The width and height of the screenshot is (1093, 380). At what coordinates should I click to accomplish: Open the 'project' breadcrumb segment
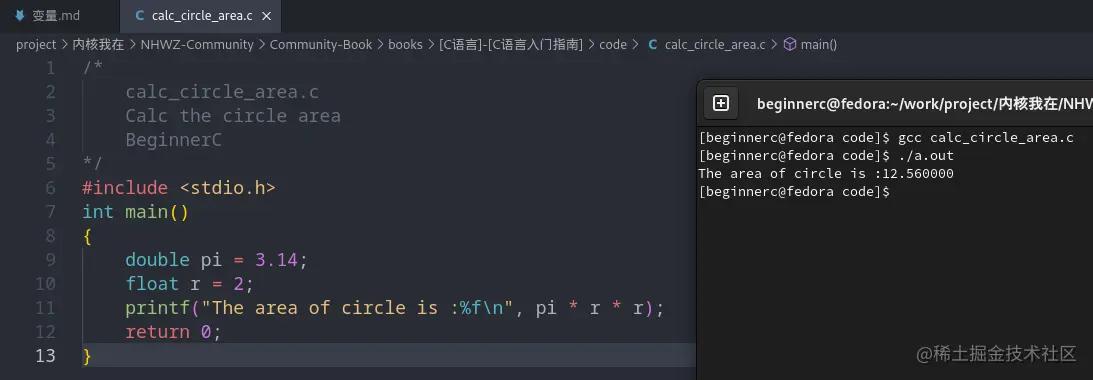pos(36,45)
